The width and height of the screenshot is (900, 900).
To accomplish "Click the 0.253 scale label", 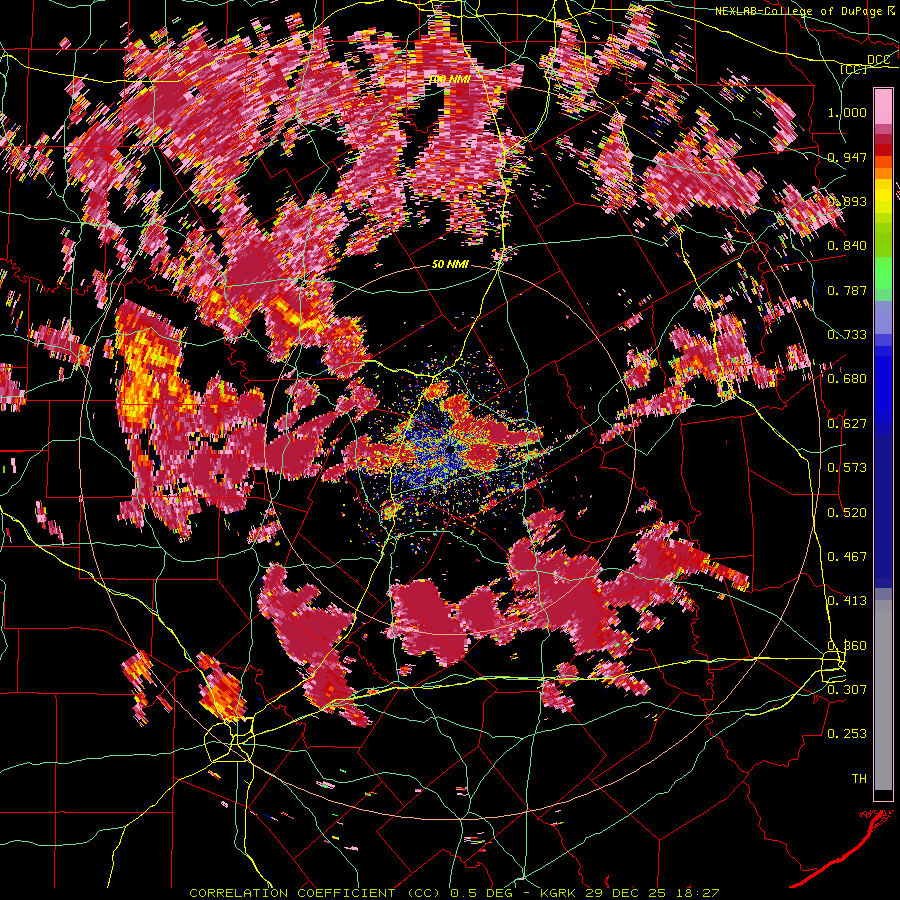I will pyautogui.click(x=847, y=734).
